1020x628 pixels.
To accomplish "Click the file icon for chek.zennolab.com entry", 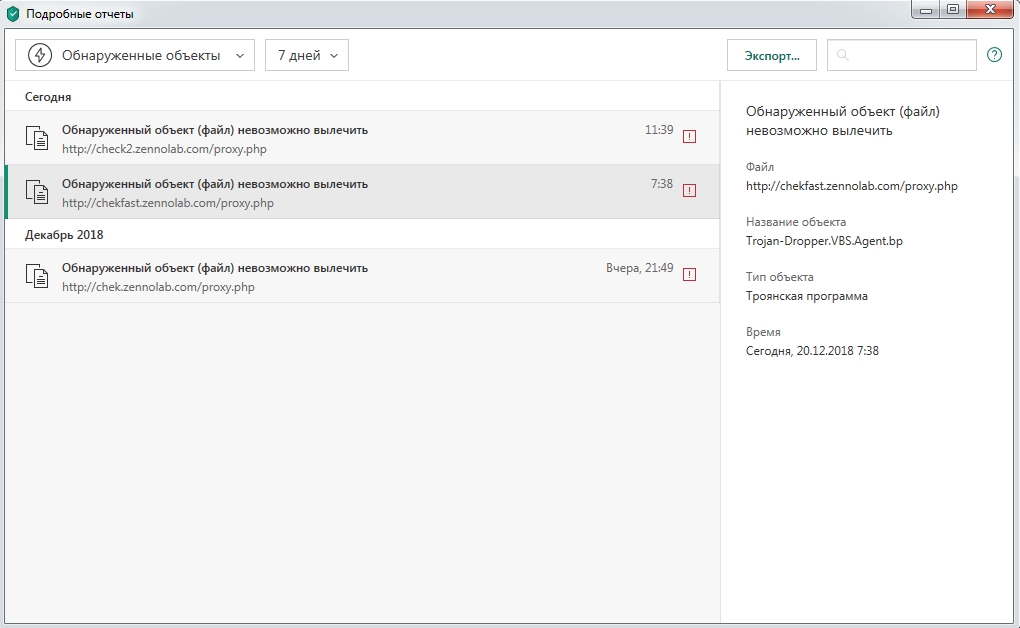I will (37, 276).
